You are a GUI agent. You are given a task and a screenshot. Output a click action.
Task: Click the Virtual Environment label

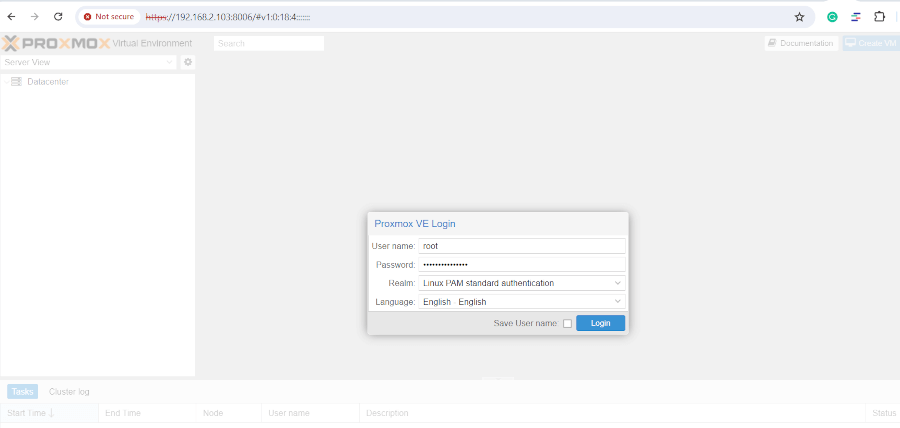(x=152, y=43)
